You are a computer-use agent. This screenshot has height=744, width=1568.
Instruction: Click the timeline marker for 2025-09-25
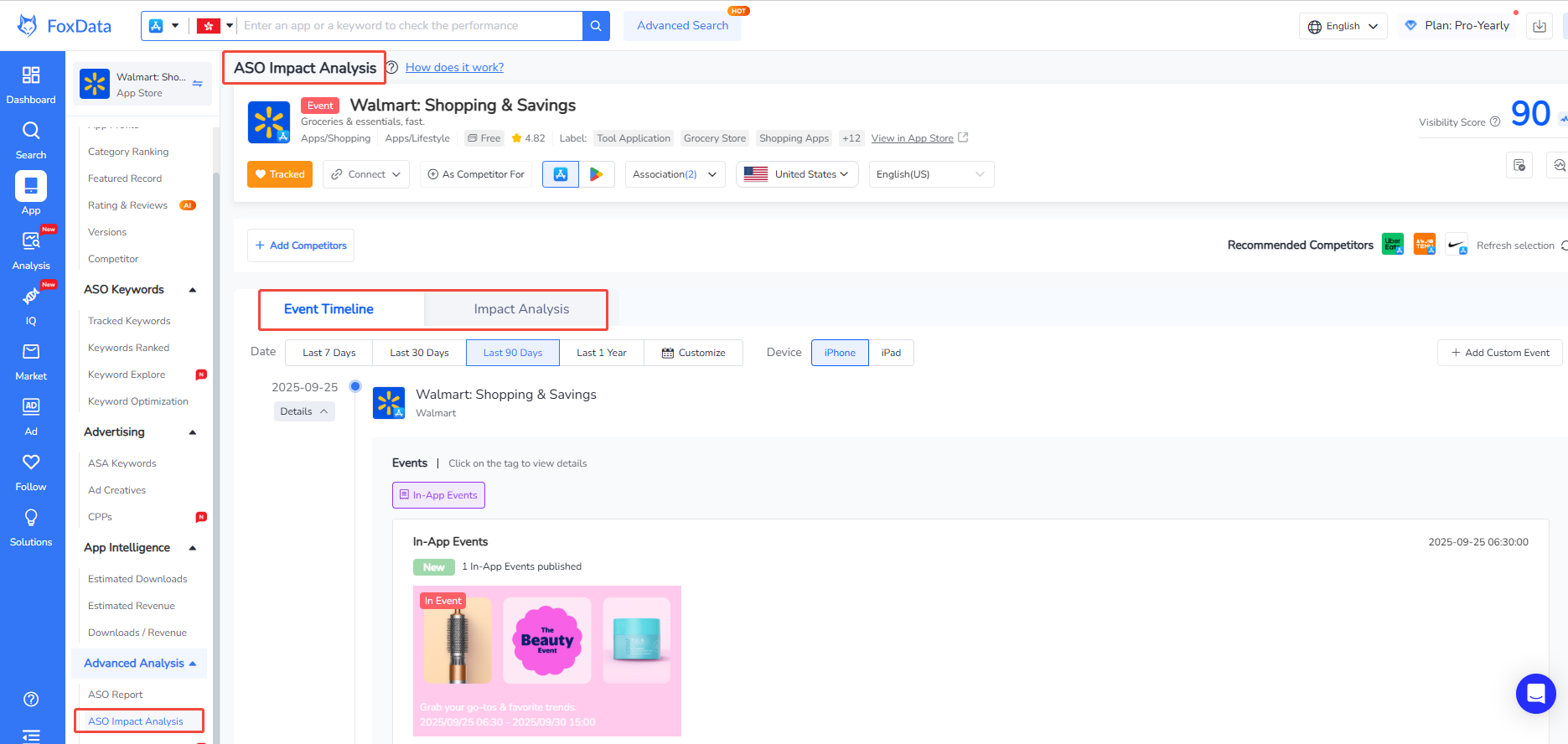click(x=355, y=386)
